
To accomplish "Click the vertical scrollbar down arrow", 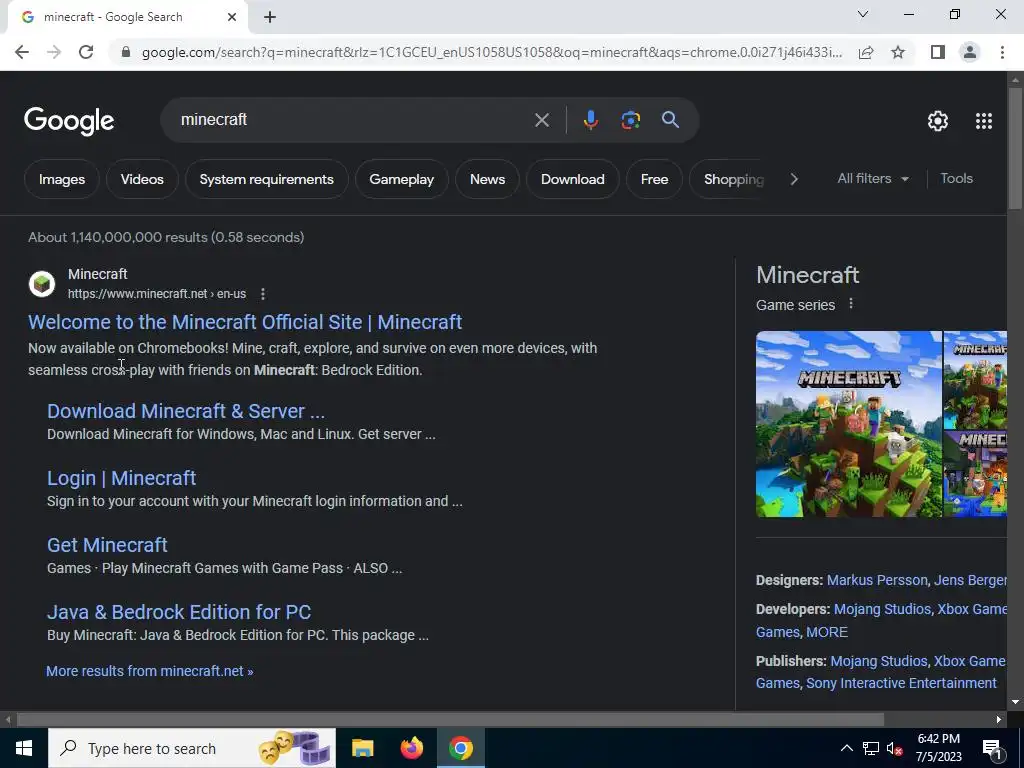I will pyautogui.click(x=1015, y=703).
